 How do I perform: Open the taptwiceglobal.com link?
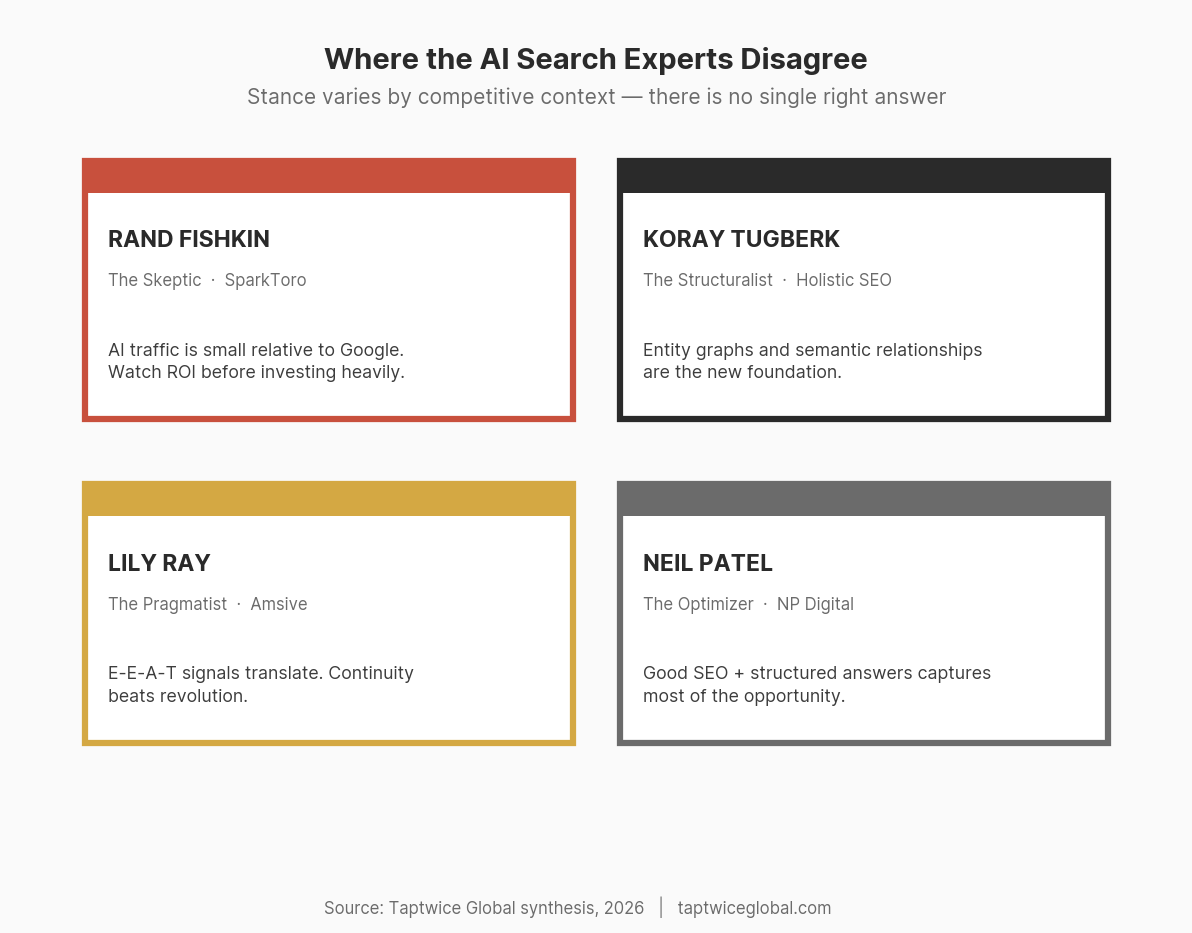tap(754, 908)
